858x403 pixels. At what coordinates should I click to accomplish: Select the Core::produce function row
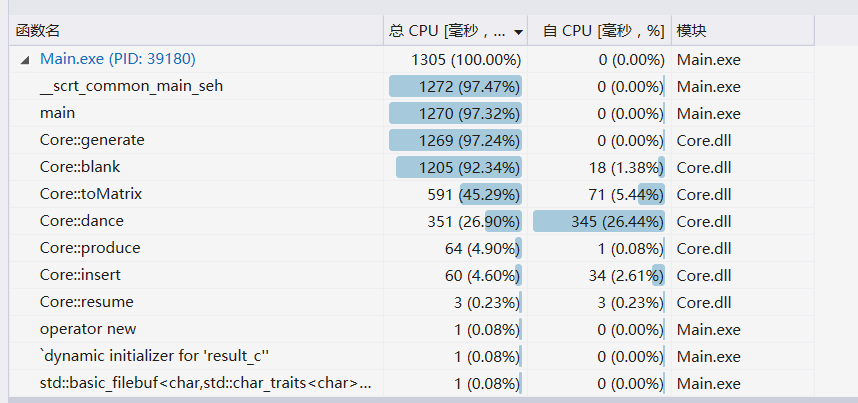point(411,248)
